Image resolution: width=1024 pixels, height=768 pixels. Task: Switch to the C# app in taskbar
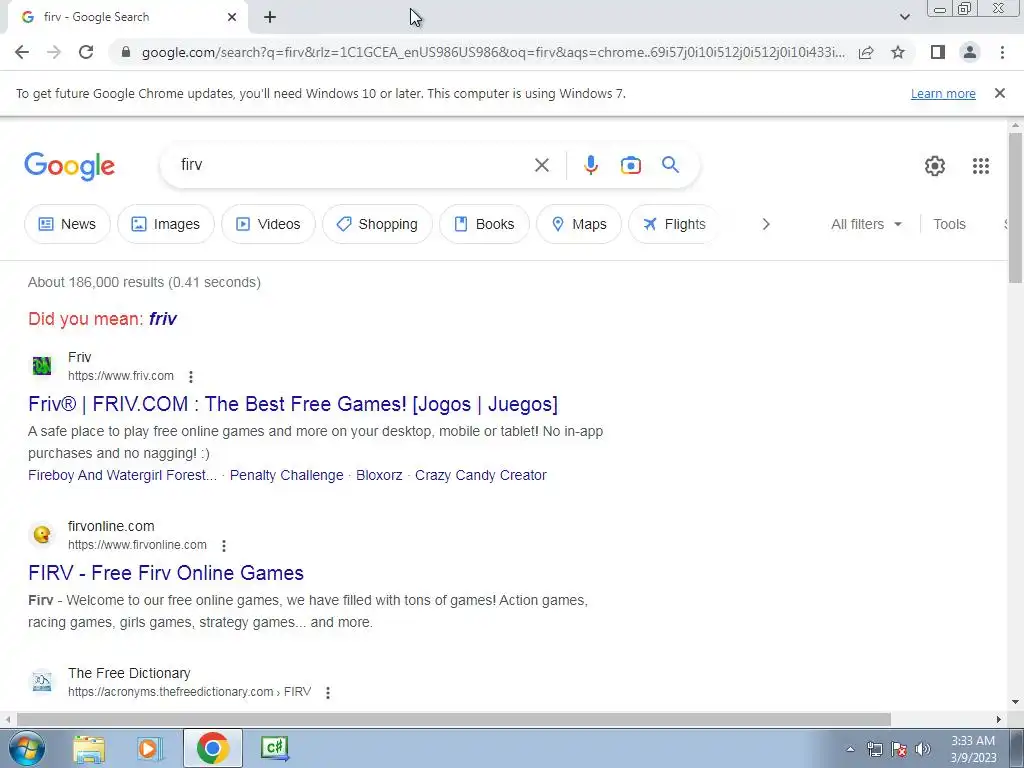(x=274, y=748)
